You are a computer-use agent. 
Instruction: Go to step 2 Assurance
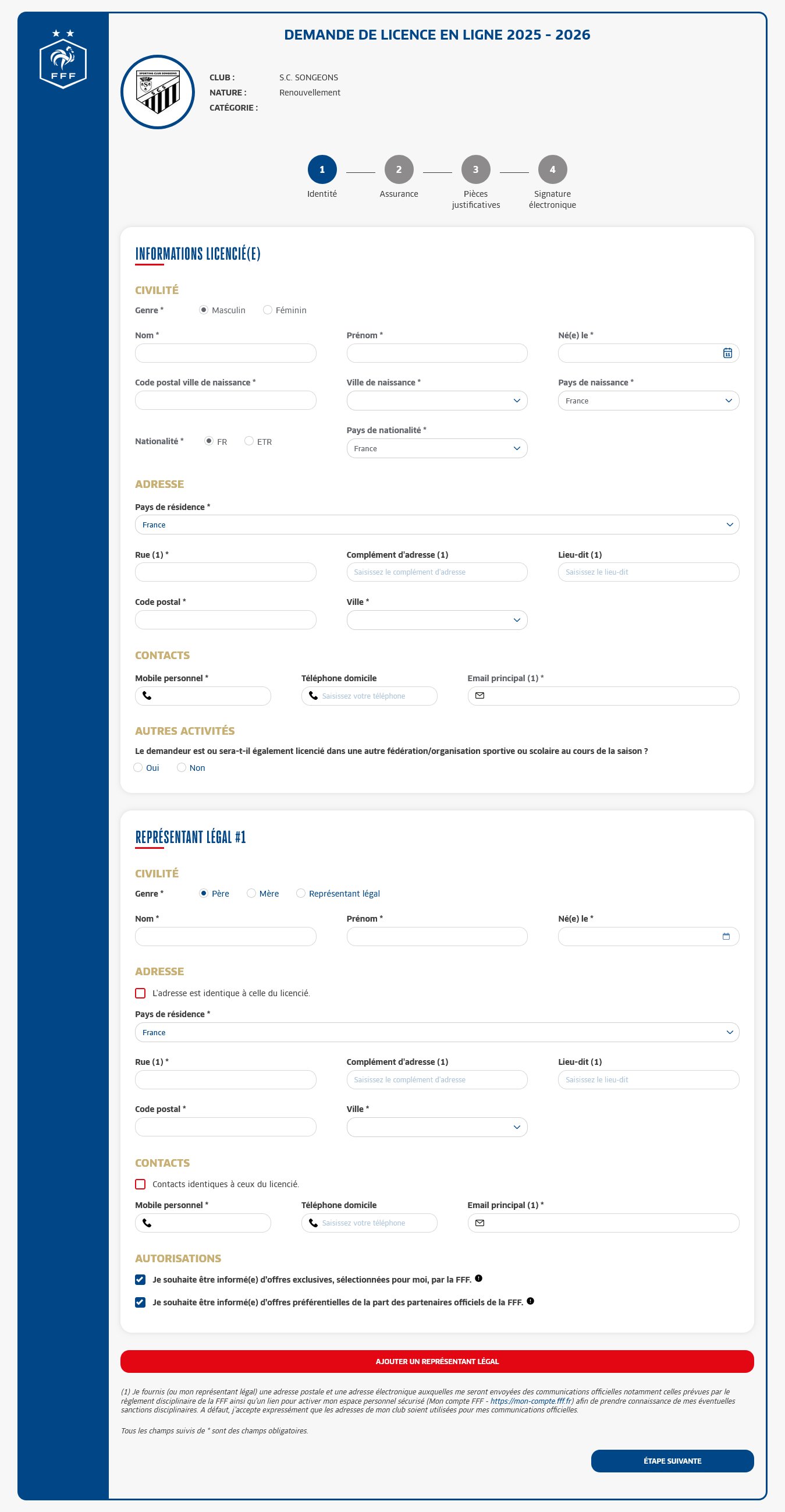tap(399, 169)
